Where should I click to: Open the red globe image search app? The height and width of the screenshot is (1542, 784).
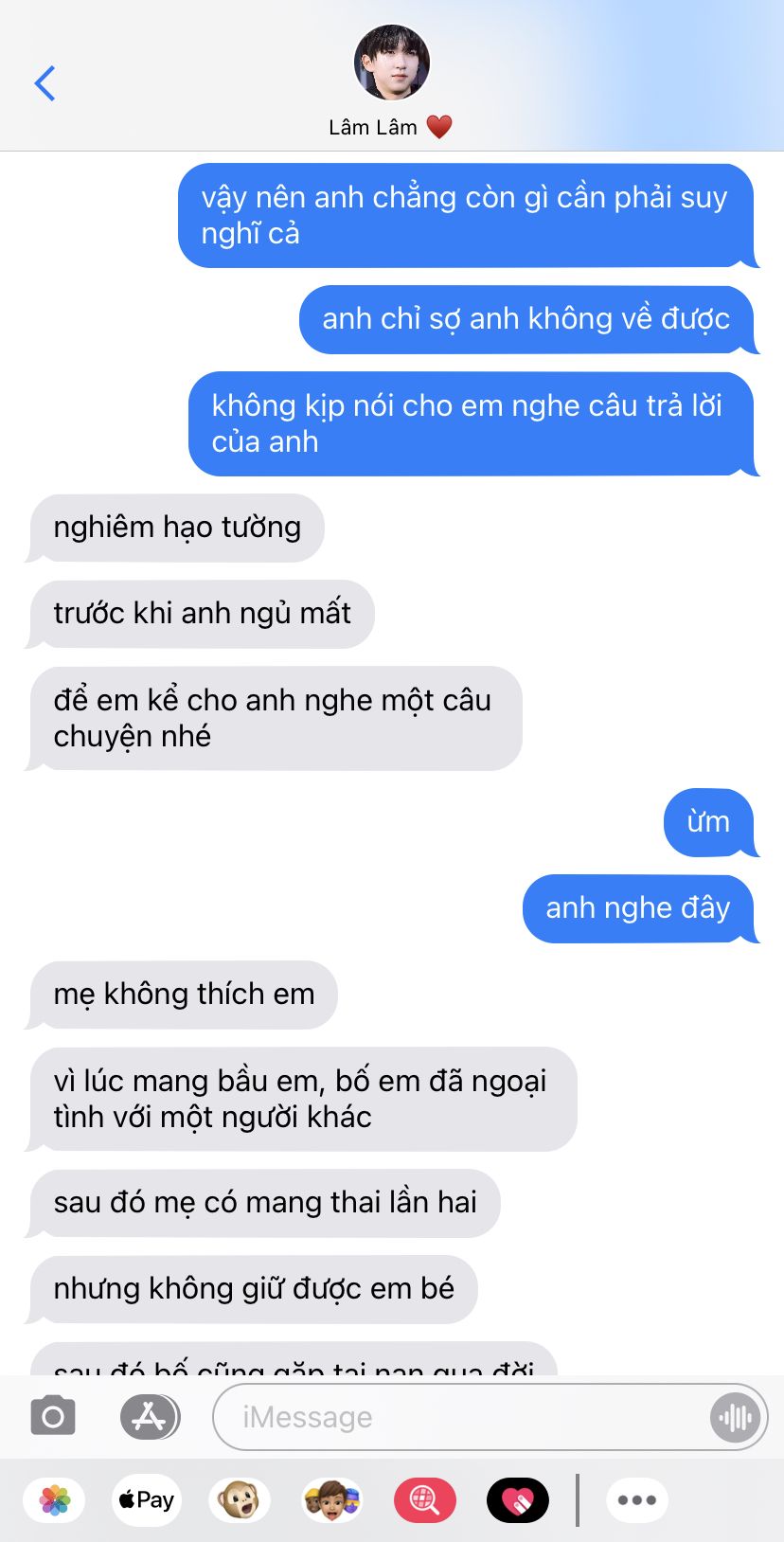tap(424, 1500)
